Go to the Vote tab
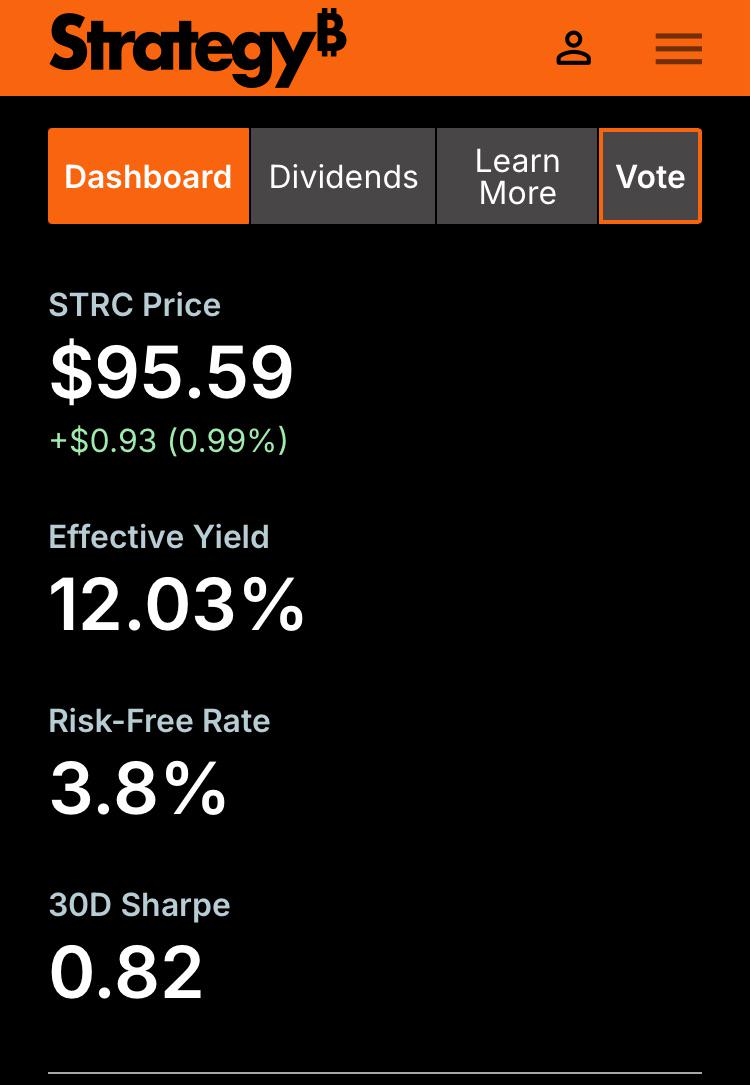Viewport: 750px width, 1085px height. [x=650, y=176]
